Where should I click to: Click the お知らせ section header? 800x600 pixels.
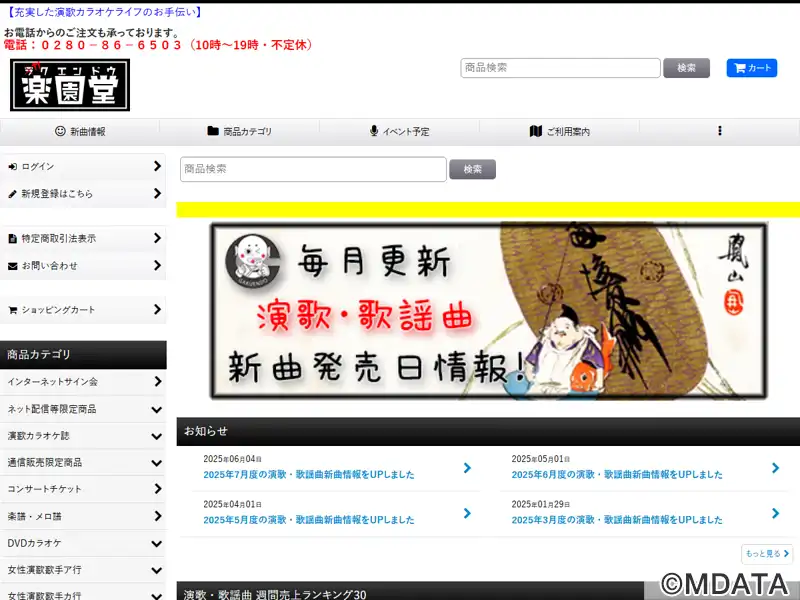[x=488, y=432]
